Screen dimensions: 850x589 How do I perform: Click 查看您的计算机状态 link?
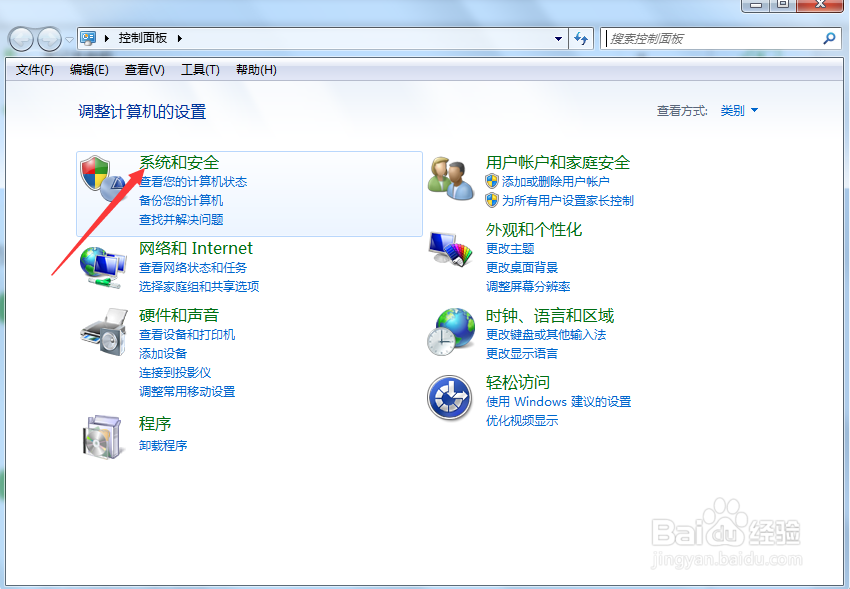[x=193, y=182]
